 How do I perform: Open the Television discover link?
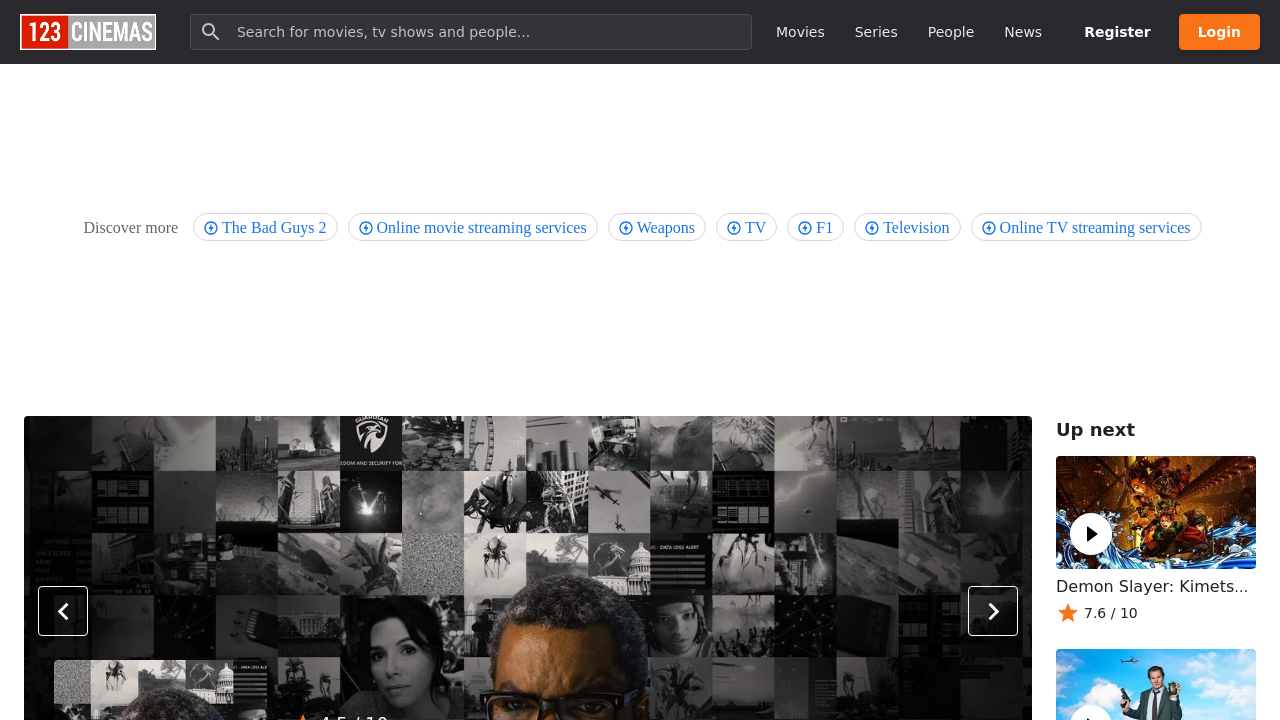pos(907,227)
